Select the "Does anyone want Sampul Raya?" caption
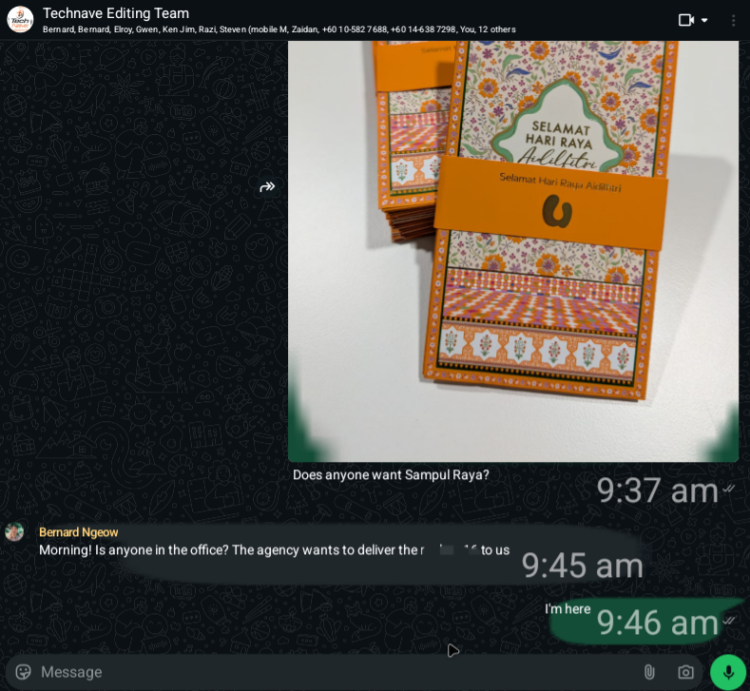 (x=391, y=475)
